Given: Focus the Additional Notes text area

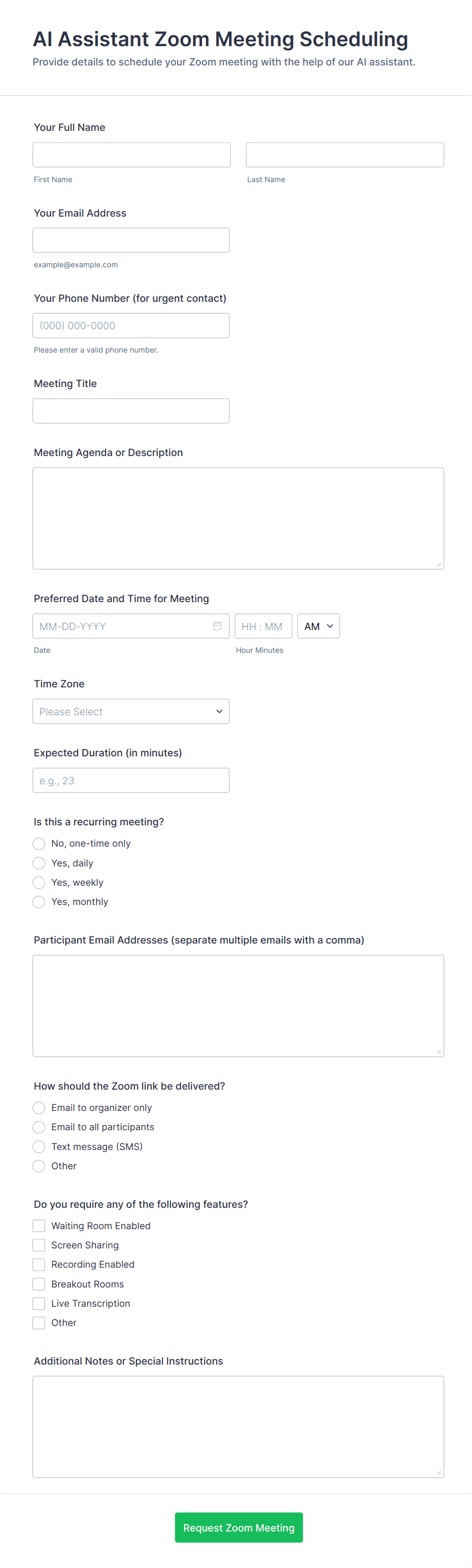Looking at the screenshot, I should click(x=238, y=1426).
